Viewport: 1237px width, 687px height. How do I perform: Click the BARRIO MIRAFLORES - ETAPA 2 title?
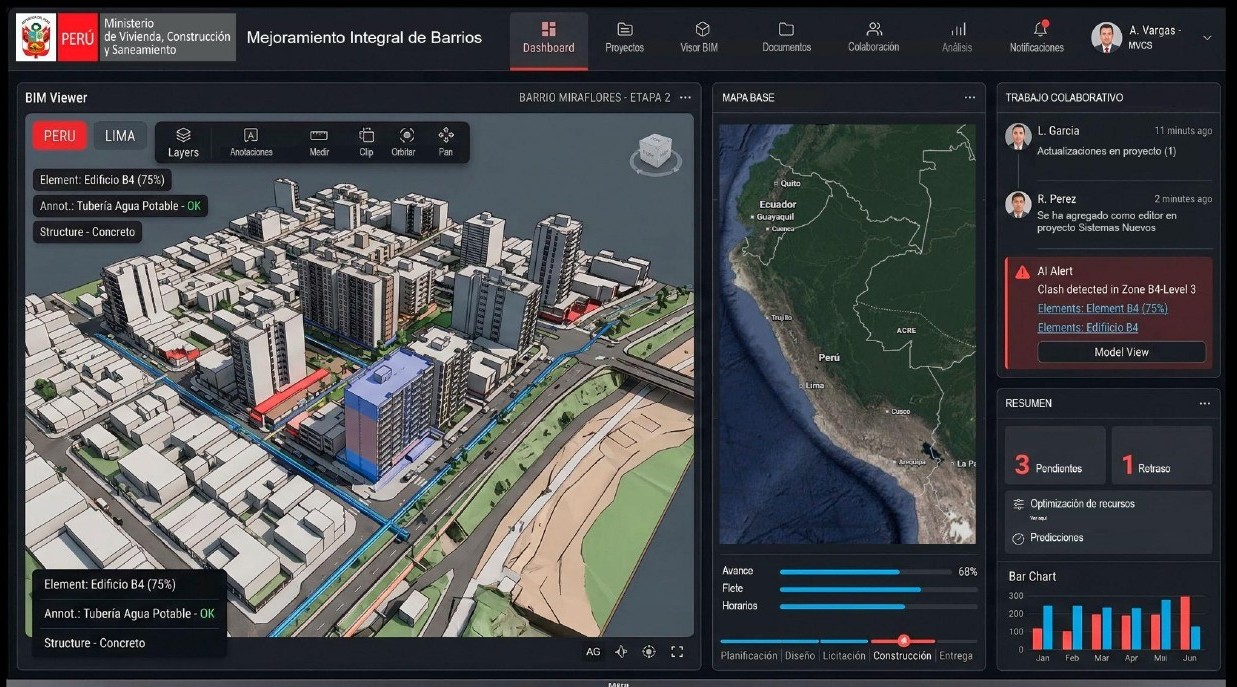pyautogui.click(x=595, y=97)
